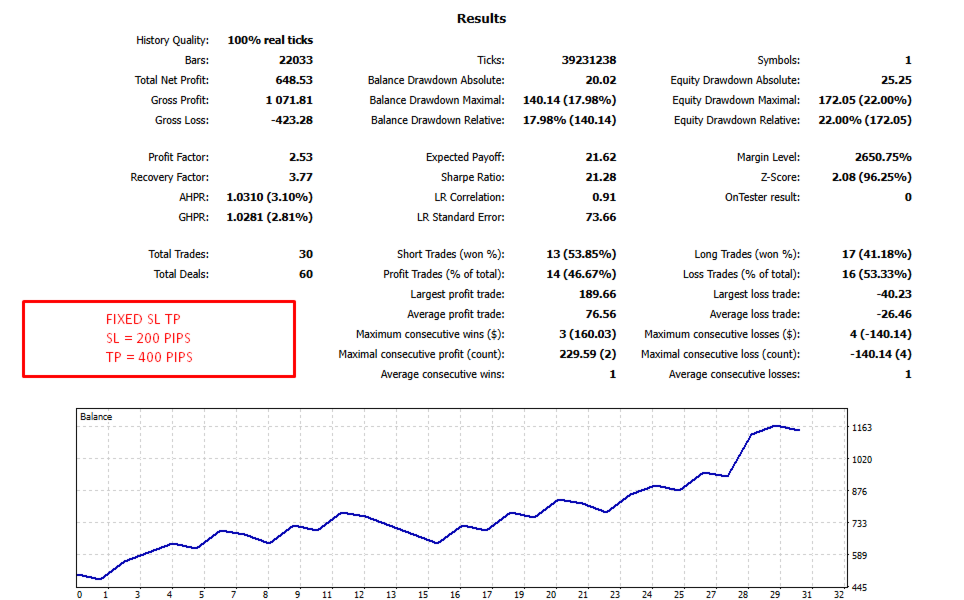
Task: Click Recovery Factor value 3.77
Action: click(301, 177)
